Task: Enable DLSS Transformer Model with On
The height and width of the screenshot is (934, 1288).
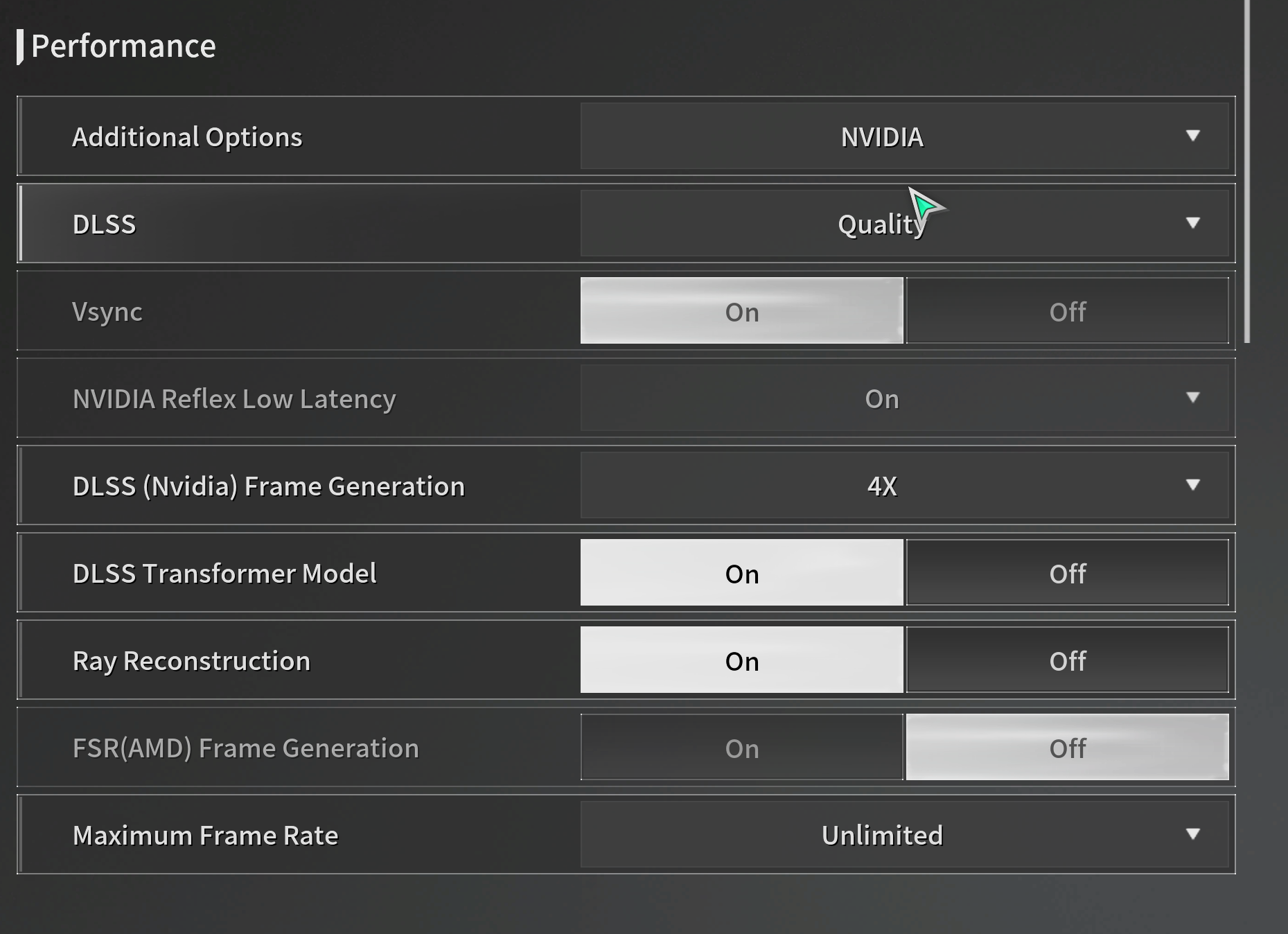Action: [x=741, y=572]
